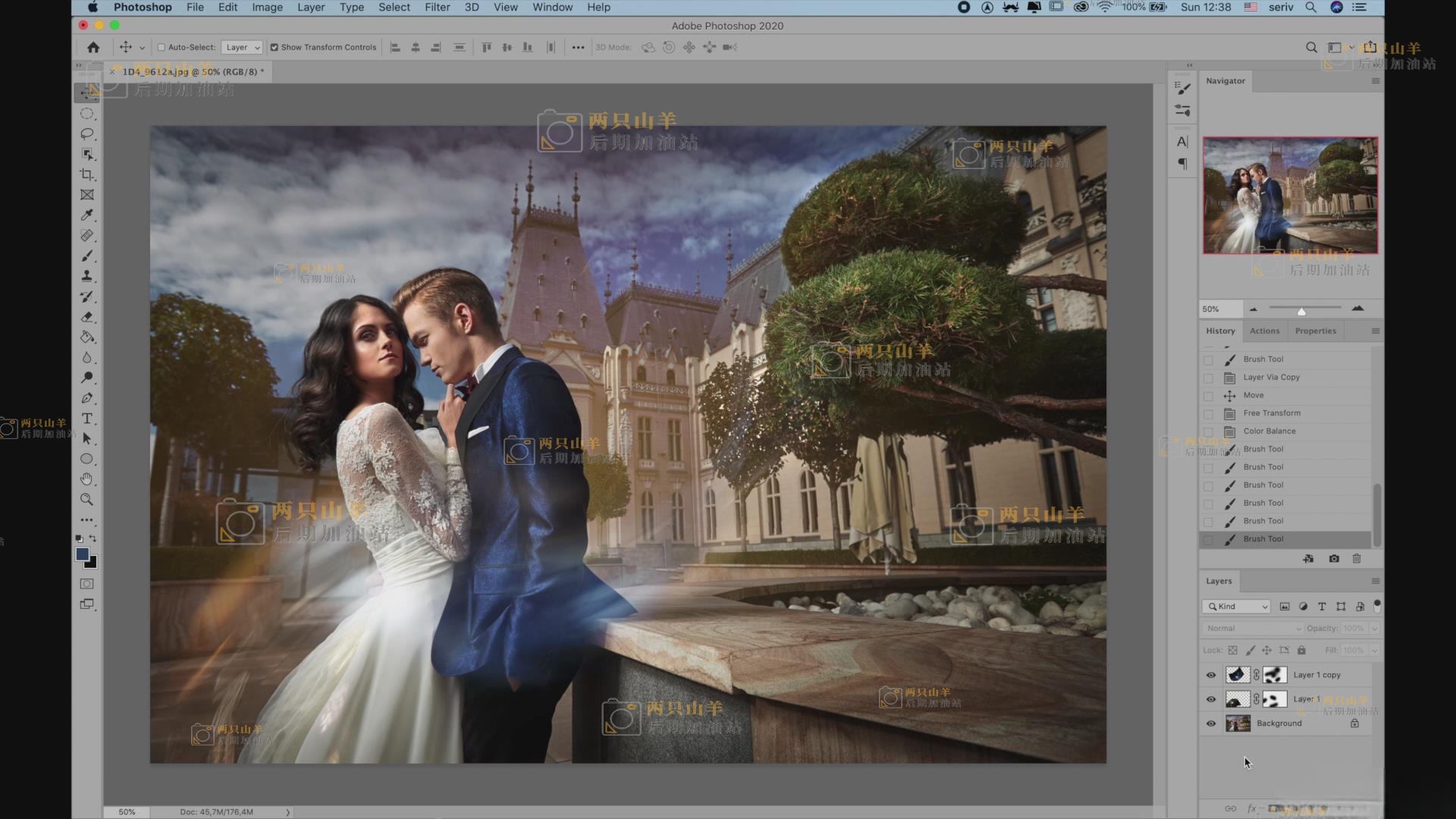Select the Hand tool

coord(87,479)
